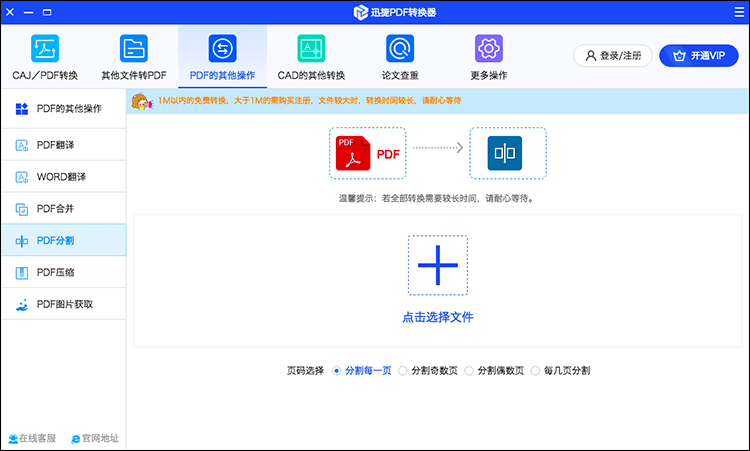Click the PDF图片获取 image extraction icon
This screenshot has height=451, width=750.
pyautogui.click(x=22, y=305)
